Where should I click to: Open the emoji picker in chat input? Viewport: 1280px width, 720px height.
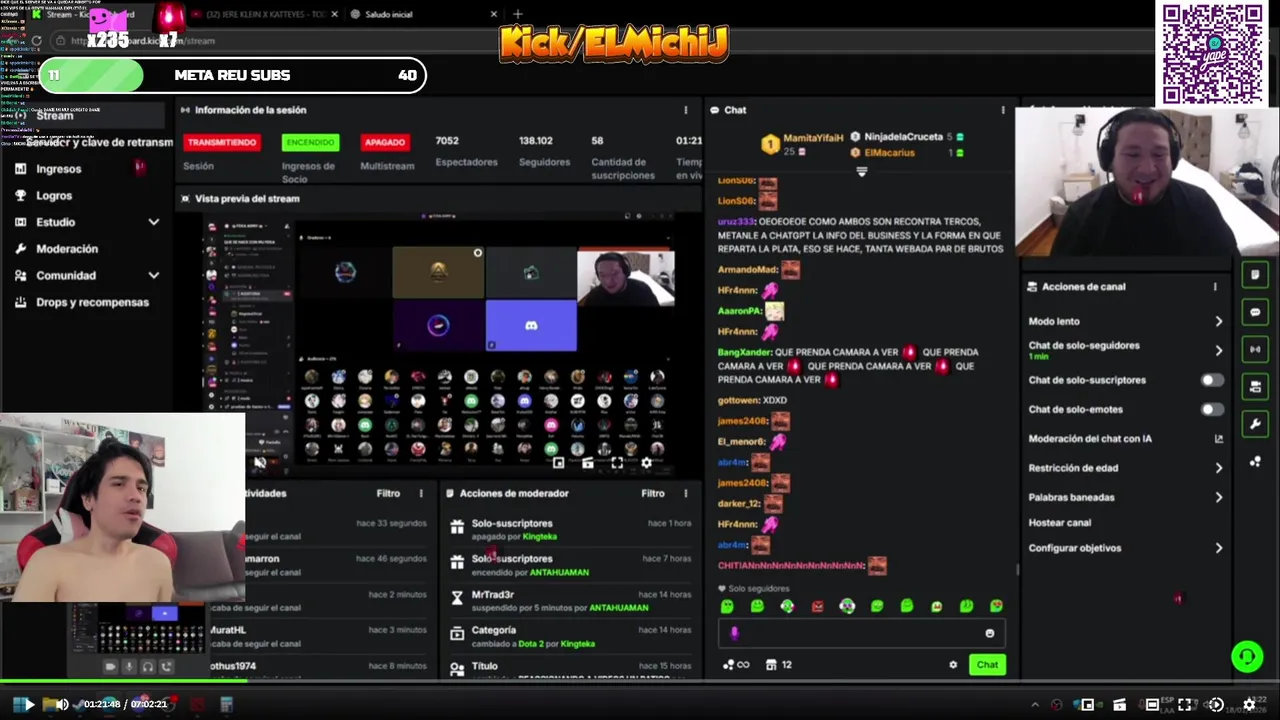coord(990,633)
